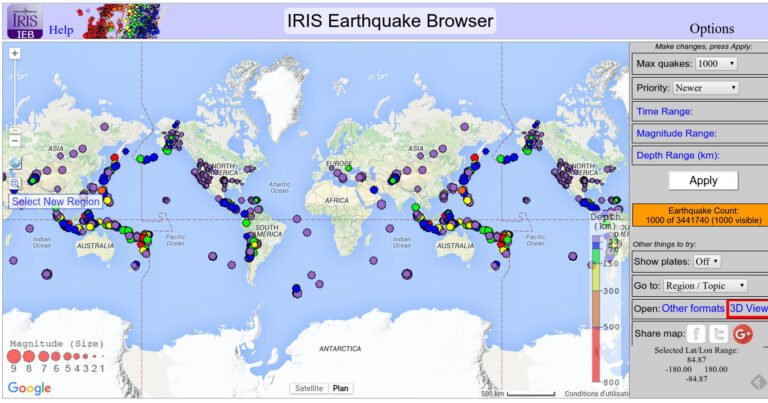Screen dimensions: 768x403
Task: Click the magnifier Select New Region icon
Action: pyautogui.click(x=15, y=183)
